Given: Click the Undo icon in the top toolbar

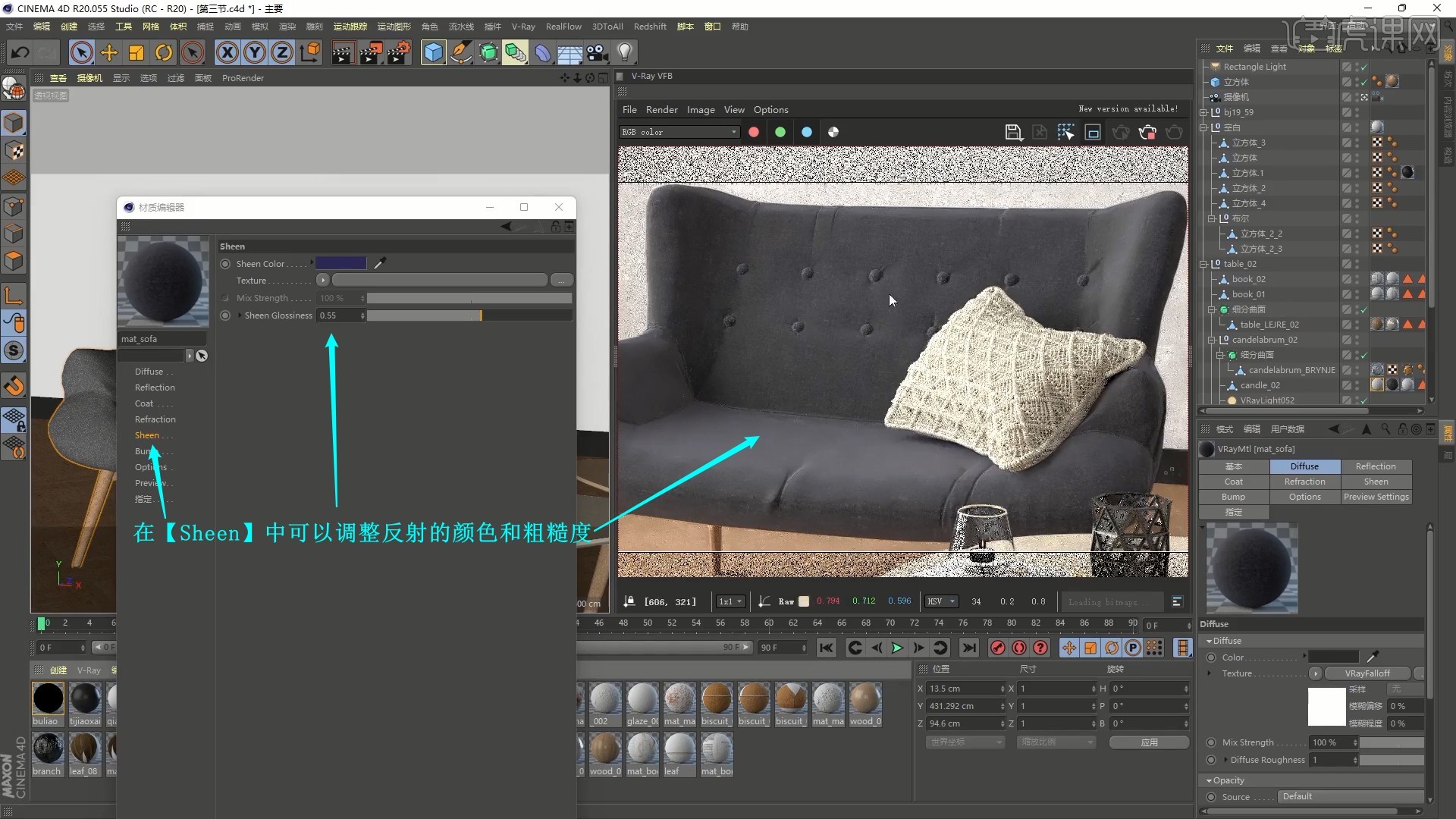Looking at the screenshot, I should (20, 52).
